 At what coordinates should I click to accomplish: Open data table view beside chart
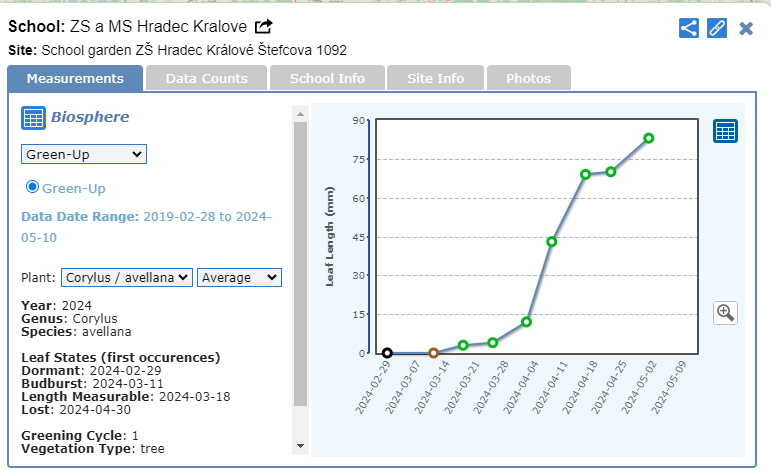725,131
